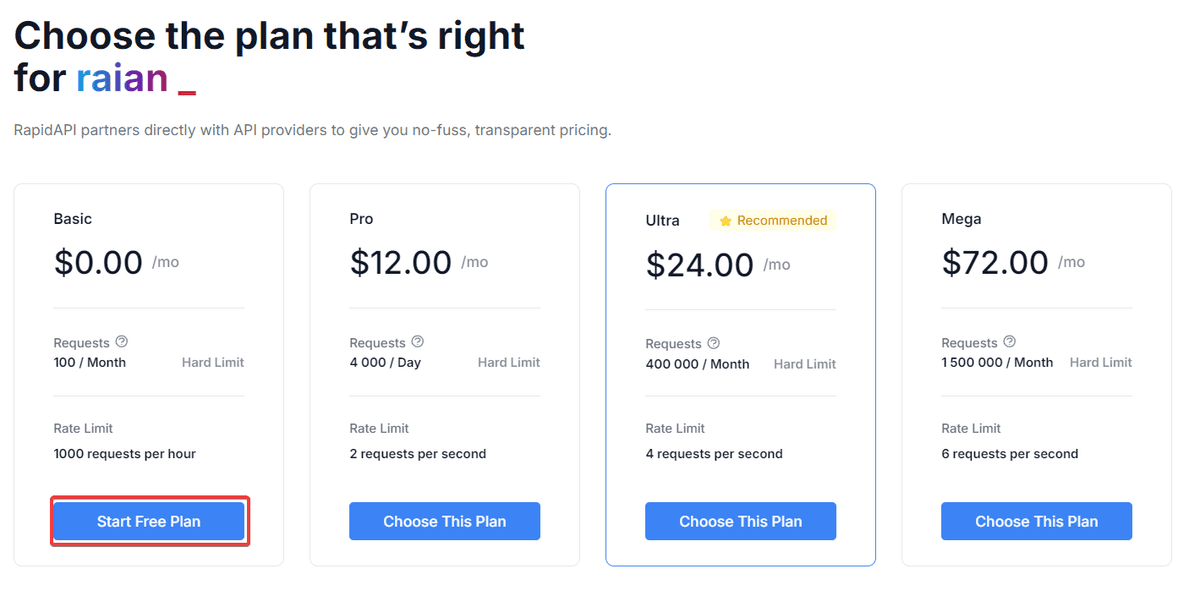Click the $0.00 Basic price
Screen dimensions: 1200x606
click(x=98, y=262)
